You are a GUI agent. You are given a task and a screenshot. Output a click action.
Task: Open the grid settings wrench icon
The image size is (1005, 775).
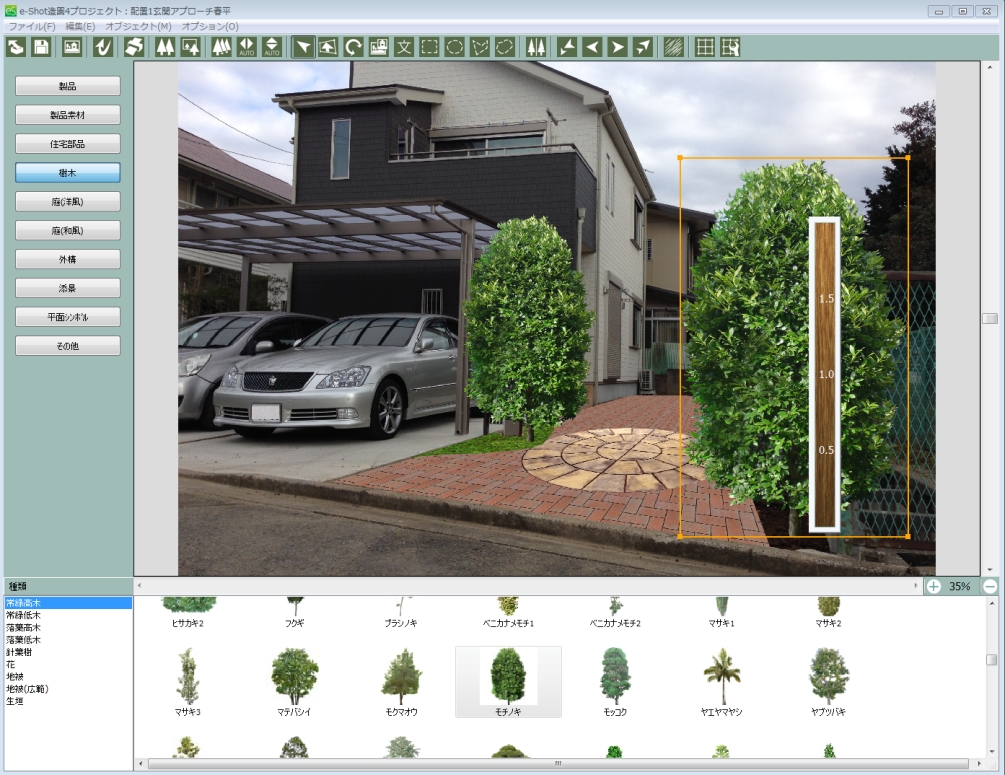(x=730, y=47)
